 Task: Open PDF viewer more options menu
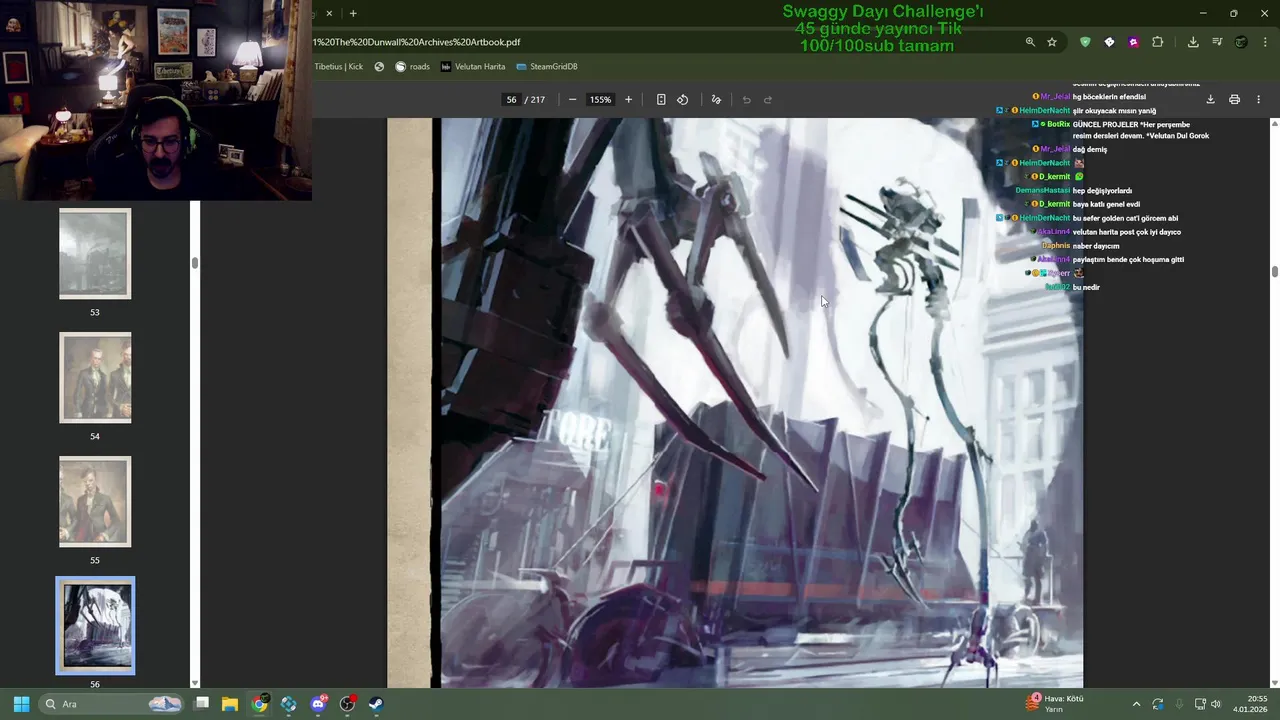click(x=1258, y=100)
